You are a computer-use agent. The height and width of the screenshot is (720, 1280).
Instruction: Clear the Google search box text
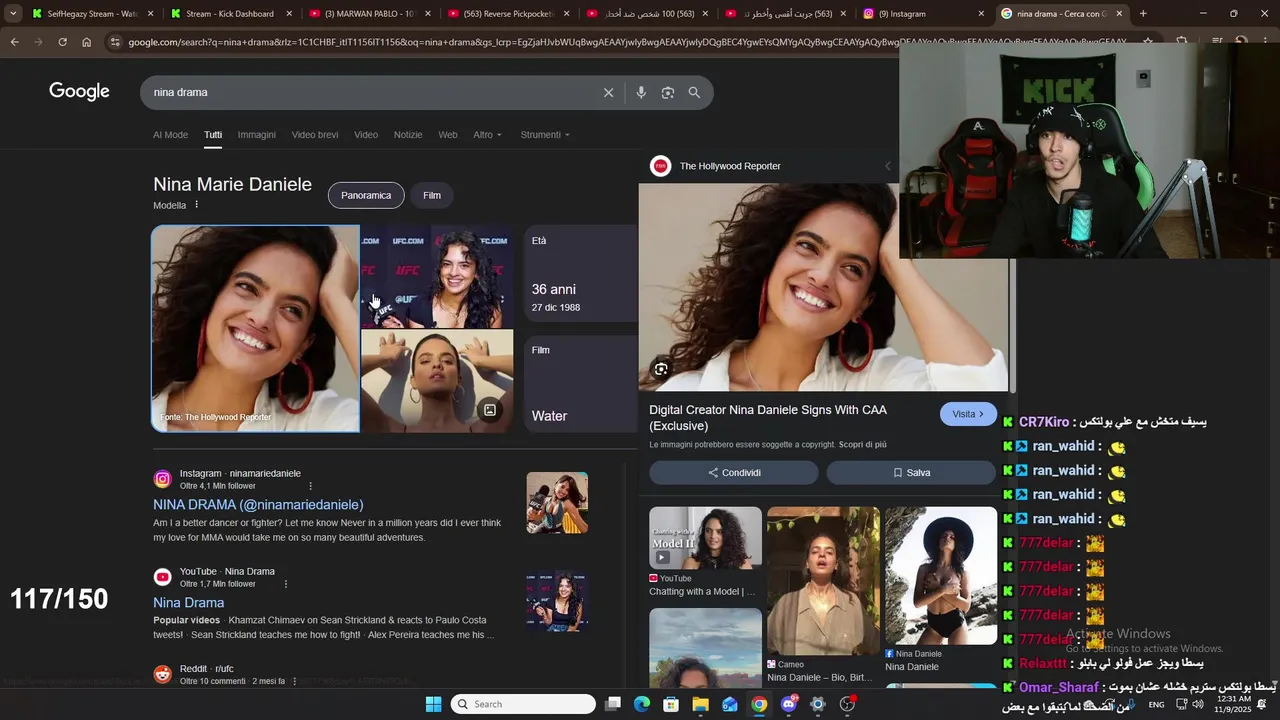(x=608, y=92)
